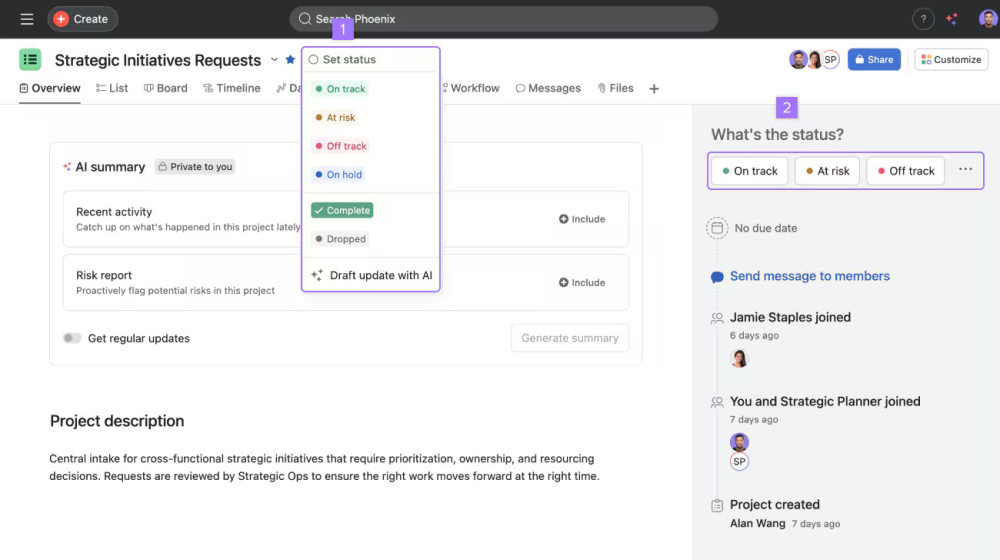Open the Customize panel
The height and width of the screenshot is (560, 1000).
[951, 60]
